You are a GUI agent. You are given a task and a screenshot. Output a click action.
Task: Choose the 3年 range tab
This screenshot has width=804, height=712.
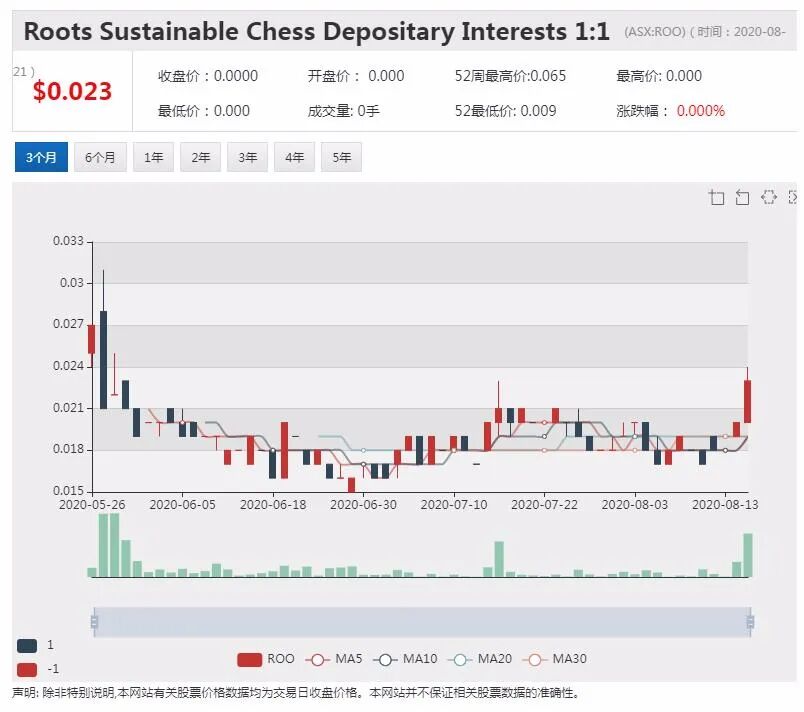(x=247, y=157)
